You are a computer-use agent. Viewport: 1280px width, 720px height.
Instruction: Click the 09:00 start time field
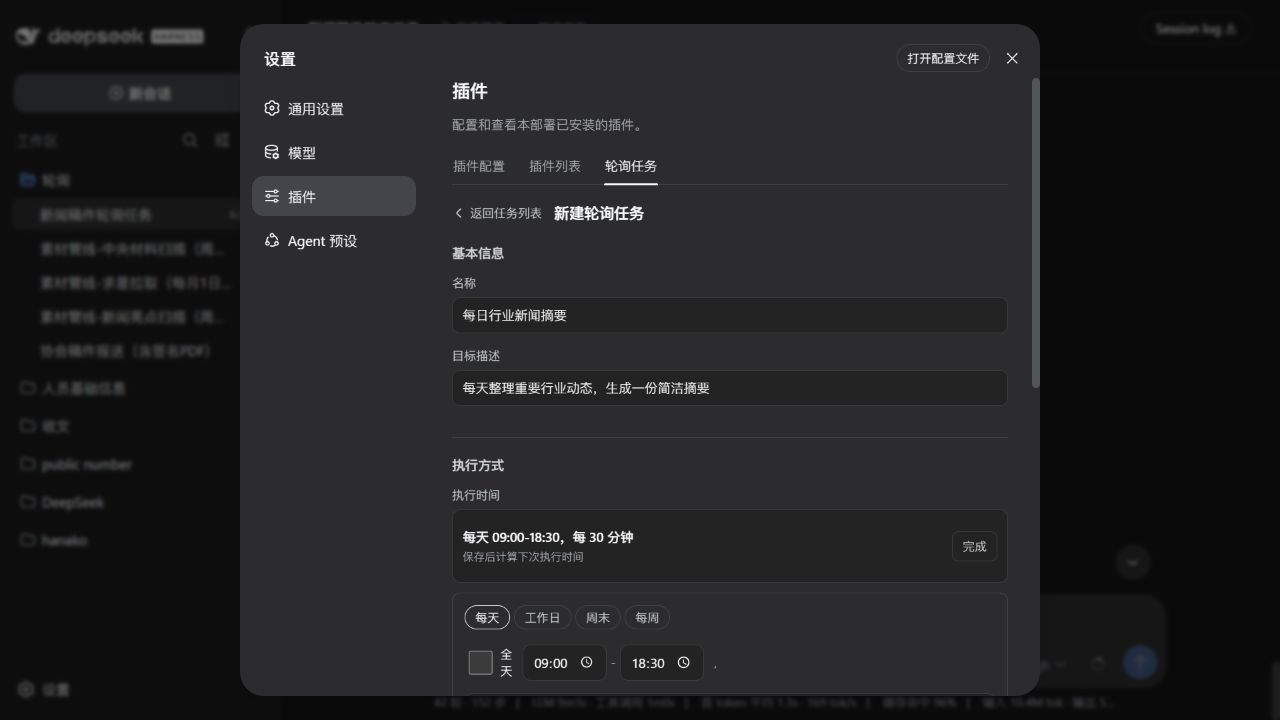[564, 662]
